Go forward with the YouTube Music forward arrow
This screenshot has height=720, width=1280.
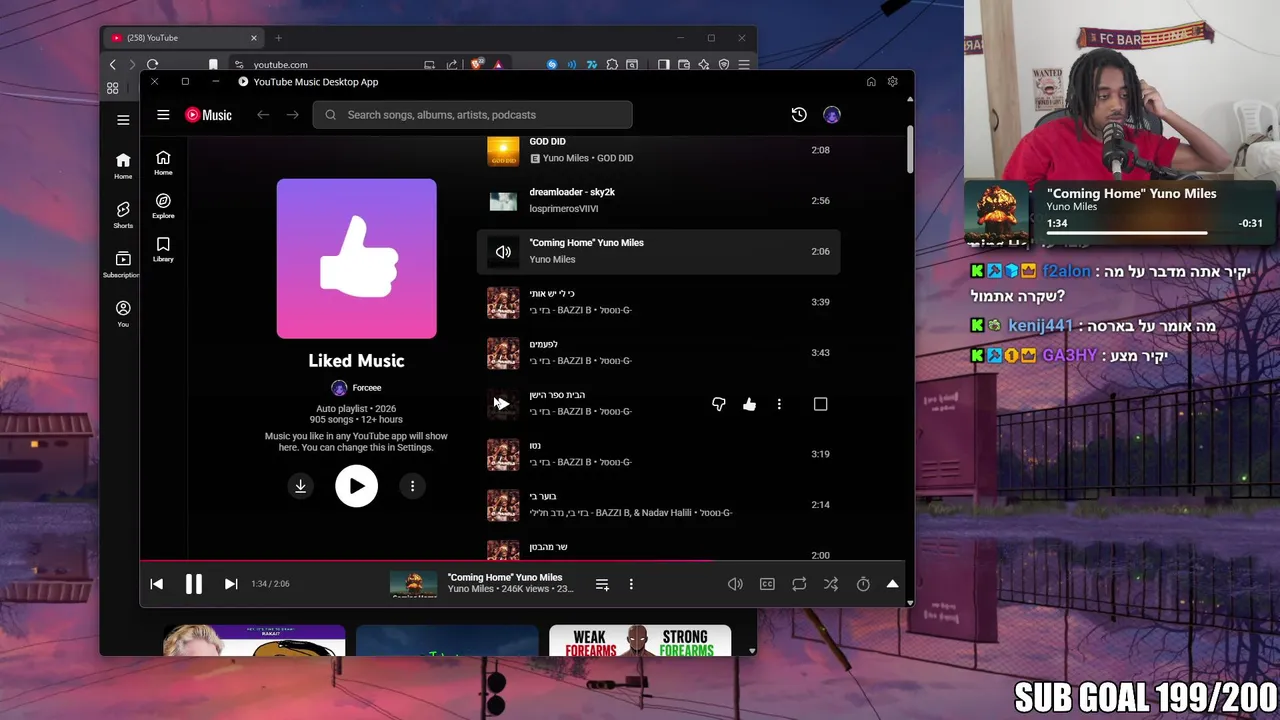pyautogui.click(x=293, y=115)
